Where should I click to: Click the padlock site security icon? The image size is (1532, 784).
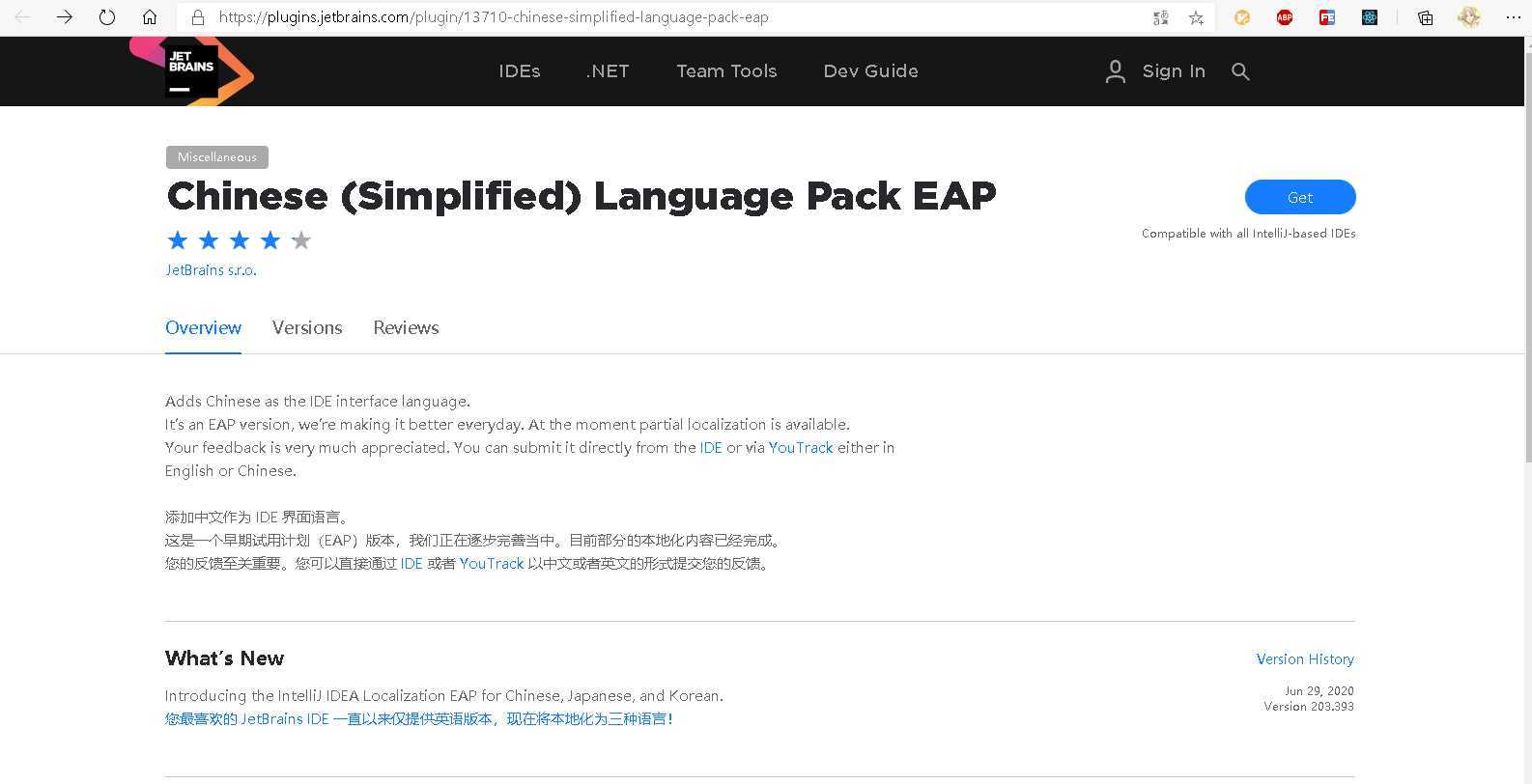[198, 17]
